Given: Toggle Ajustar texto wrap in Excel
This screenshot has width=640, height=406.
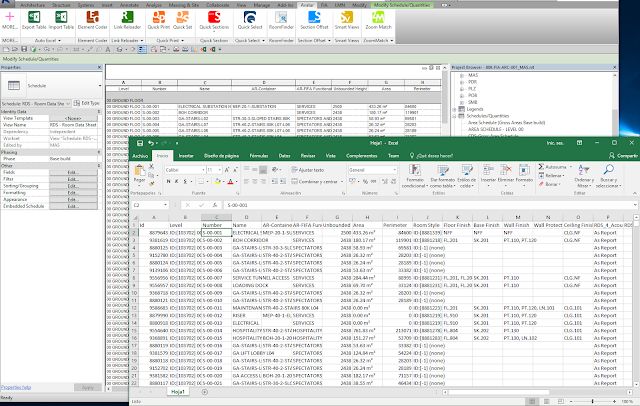Looking at the screenshot, I should point(308,170).
